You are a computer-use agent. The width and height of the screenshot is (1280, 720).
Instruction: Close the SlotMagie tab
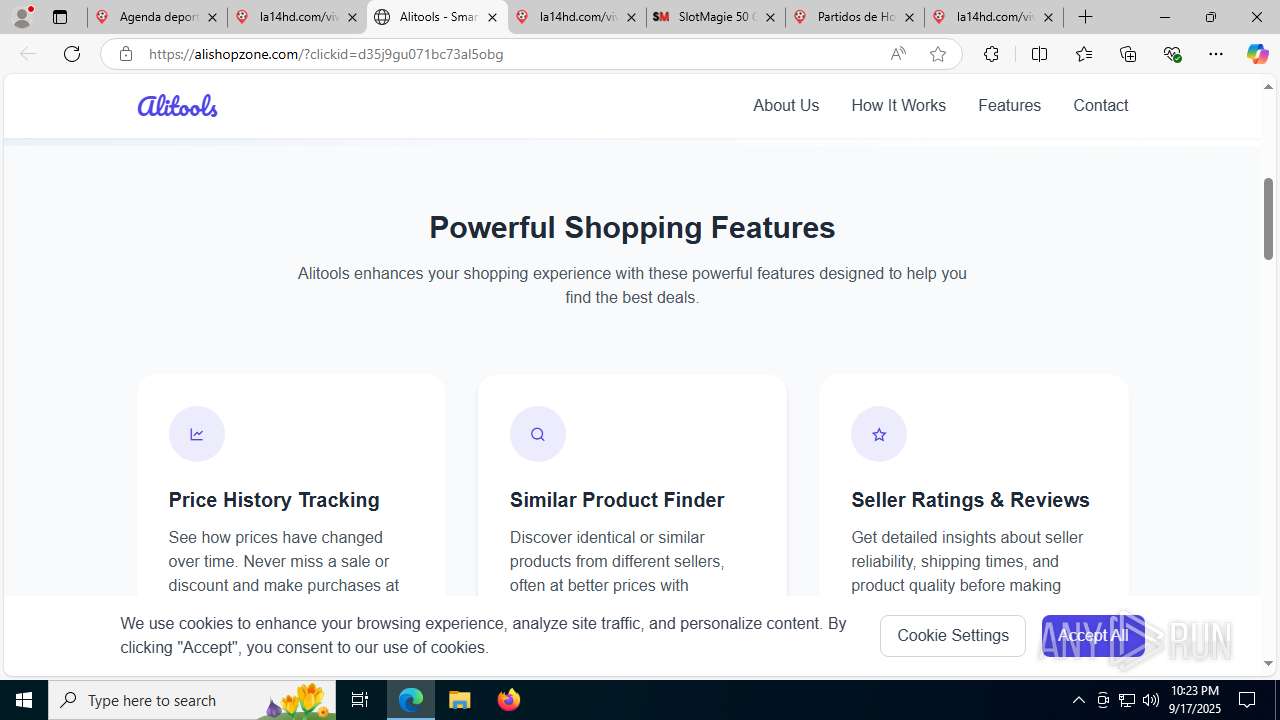click(770, 17)
